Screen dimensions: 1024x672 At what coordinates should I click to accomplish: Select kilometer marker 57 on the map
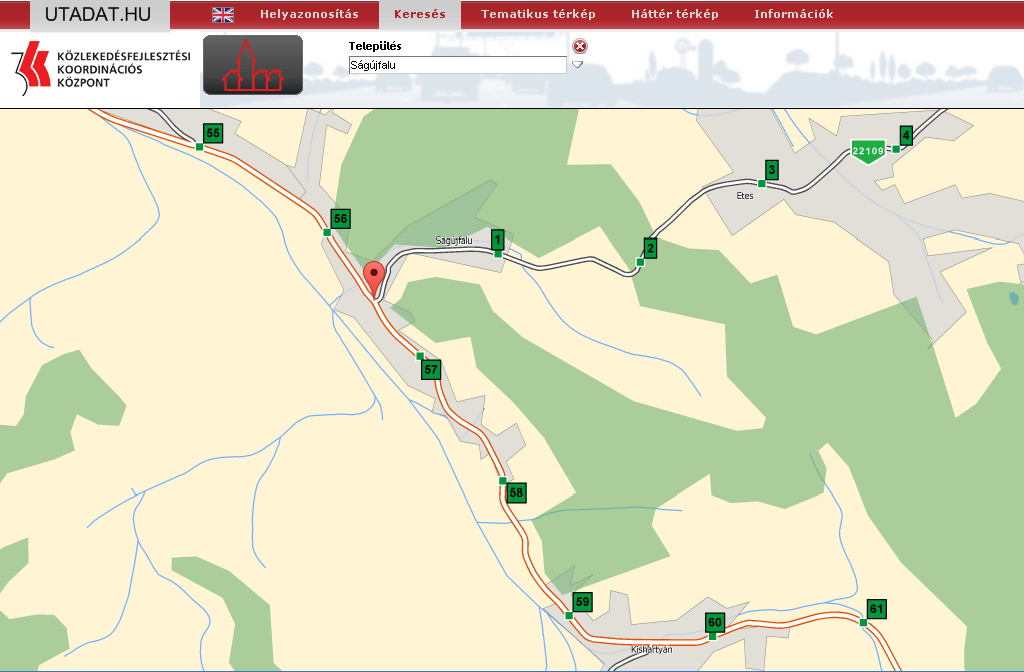tap(431, 370)
